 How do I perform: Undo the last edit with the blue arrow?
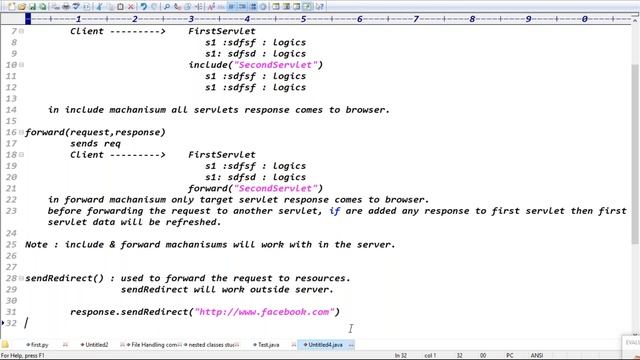tap(143, 7)
